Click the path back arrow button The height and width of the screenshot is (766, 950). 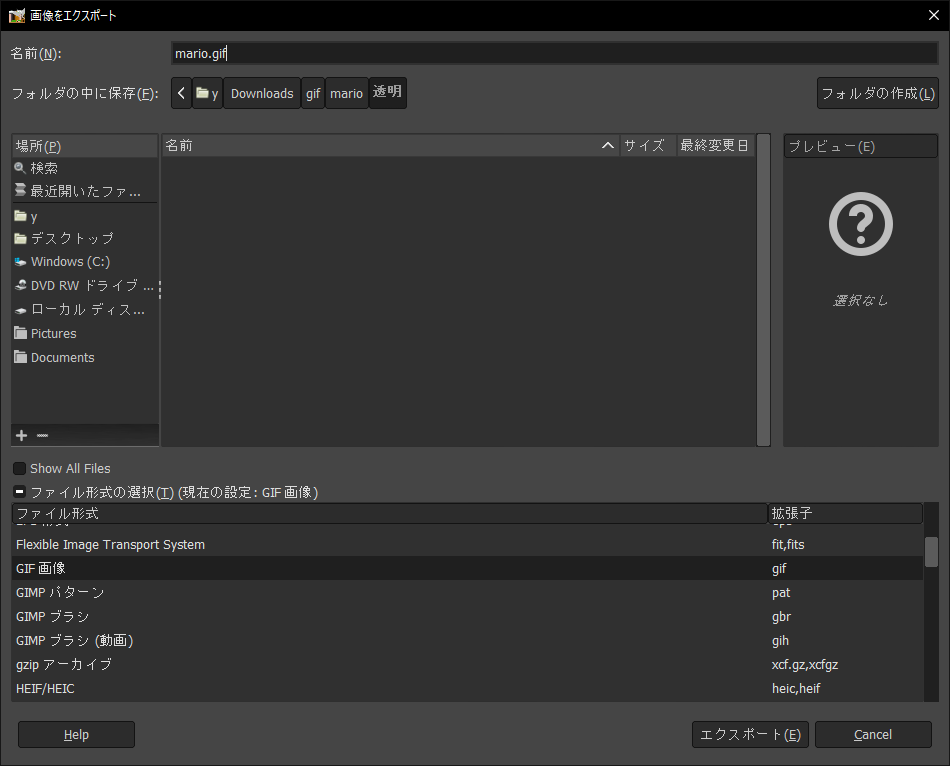(x=181, y=93)
